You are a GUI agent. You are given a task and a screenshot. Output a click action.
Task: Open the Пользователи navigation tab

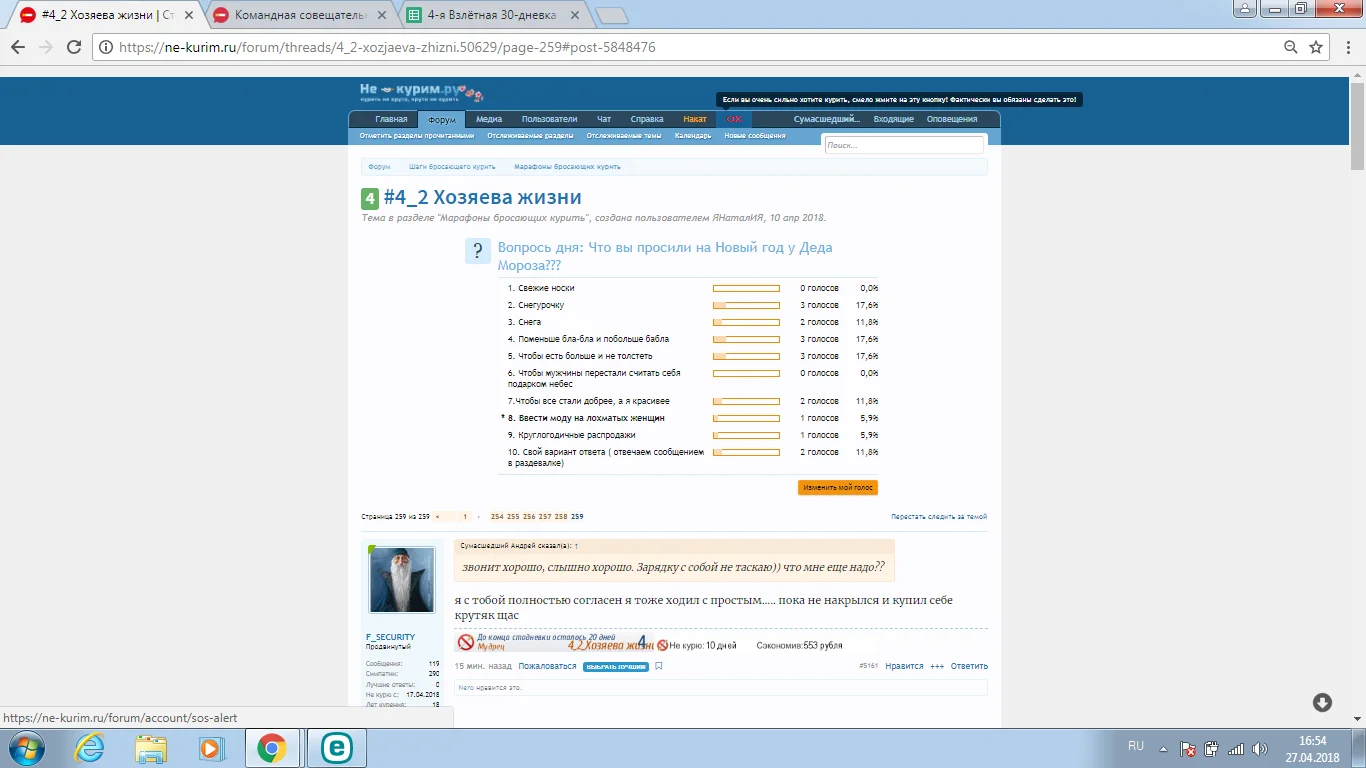(x=549, y=120)
